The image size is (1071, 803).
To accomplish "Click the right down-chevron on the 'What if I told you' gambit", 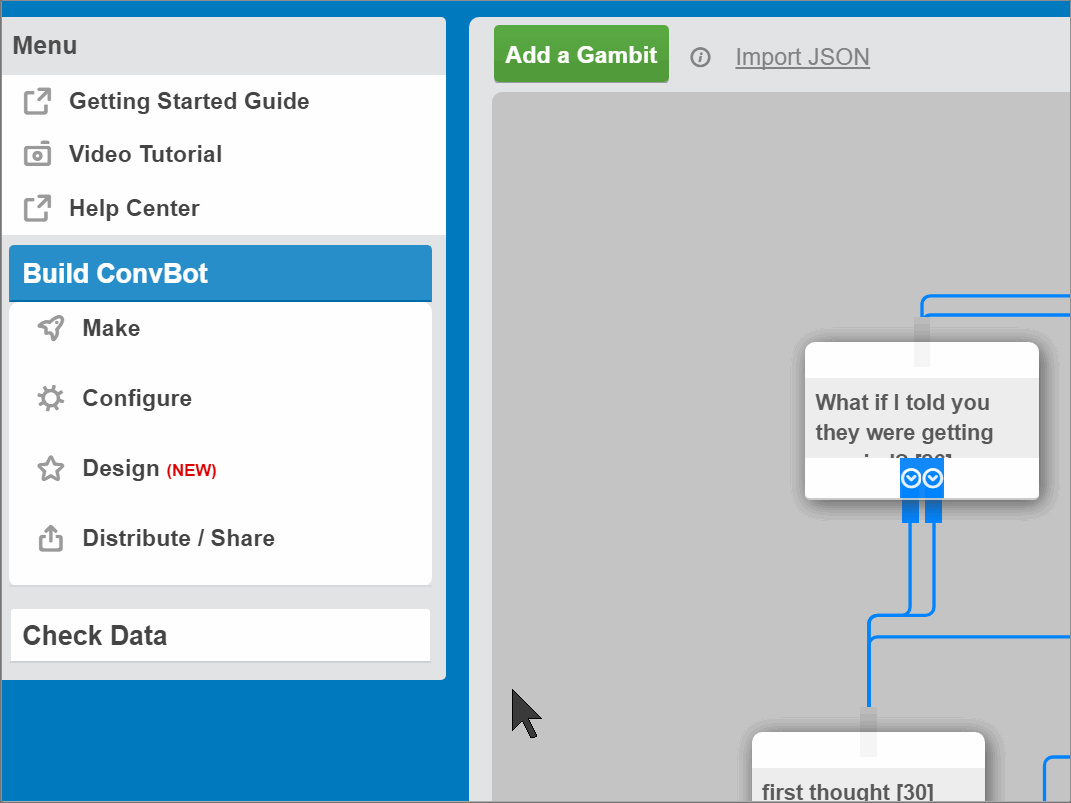I will (933, 478).
